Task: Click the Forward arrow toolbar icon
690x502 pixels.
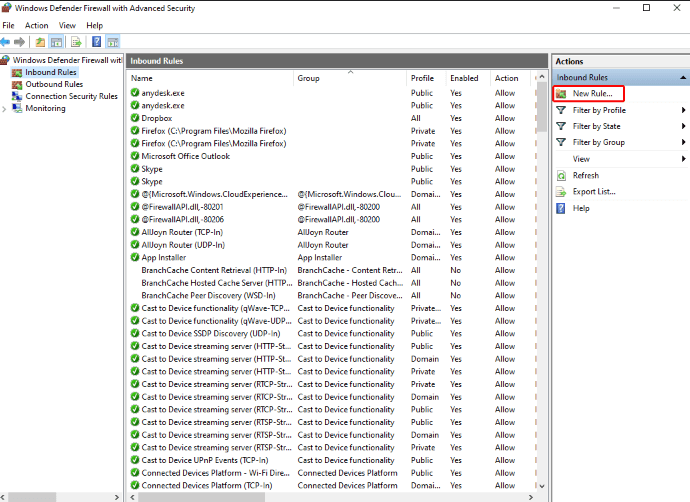Action: tap(19, 42)
